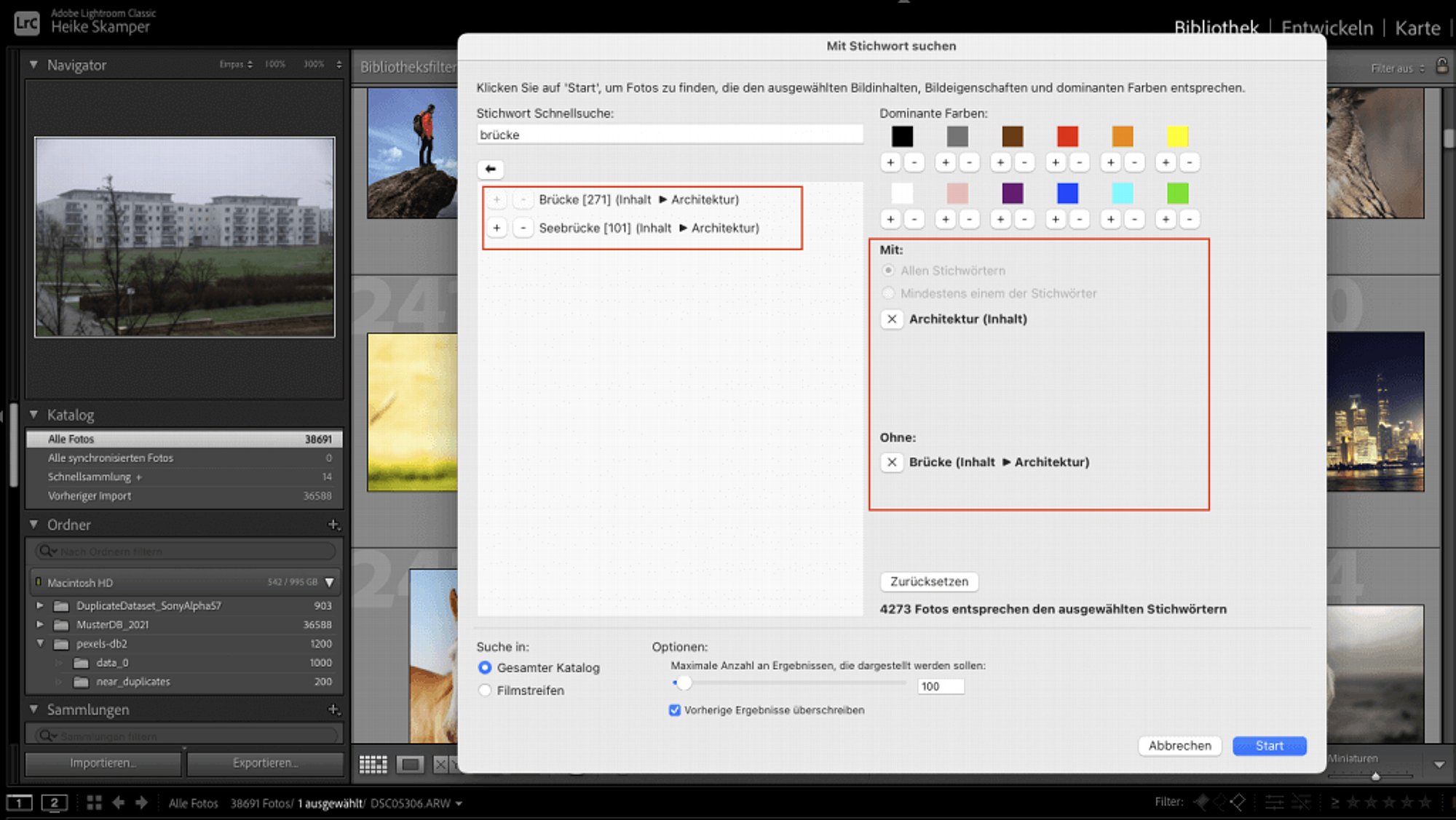Exclude brown dominant color with minus
Screen dimensions: 1456x820
click(x=1024, y=162)
